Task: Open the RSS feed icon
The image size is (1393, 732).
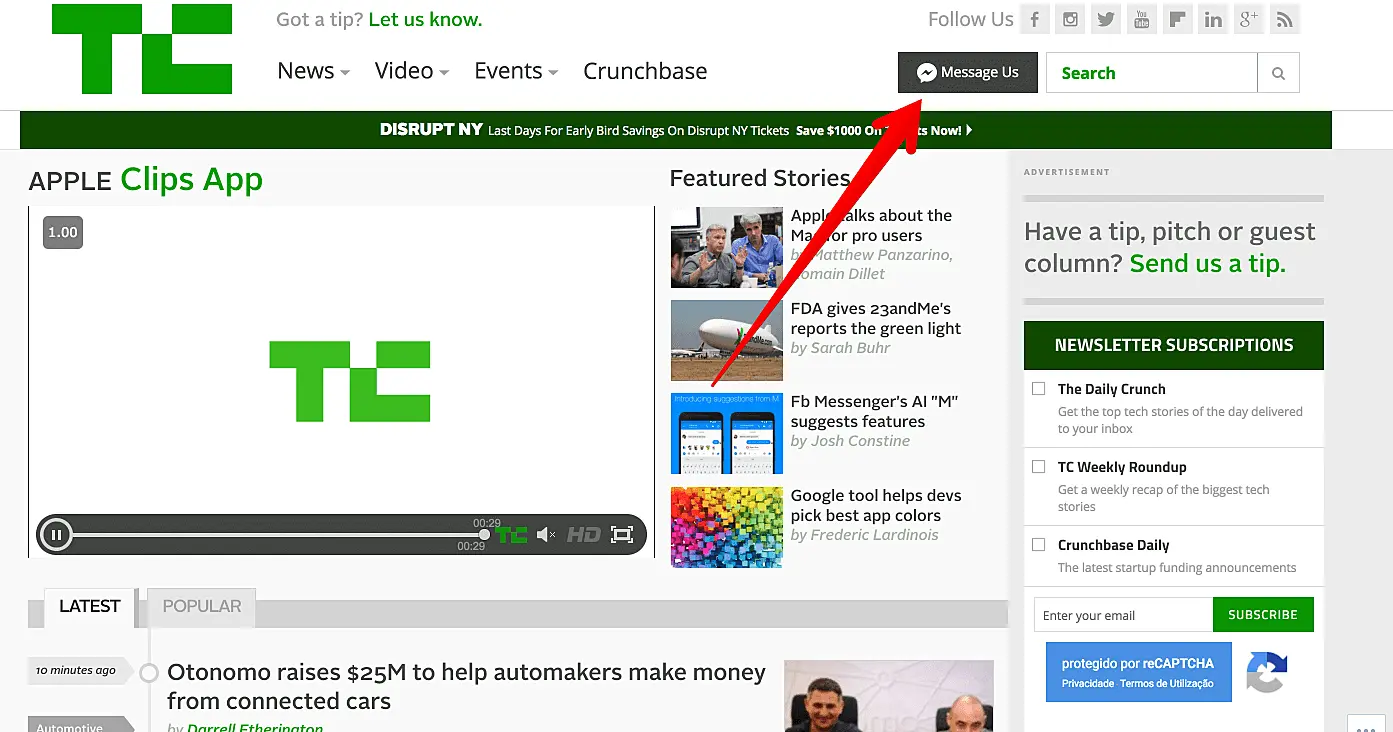Action: pos(1284,19)
